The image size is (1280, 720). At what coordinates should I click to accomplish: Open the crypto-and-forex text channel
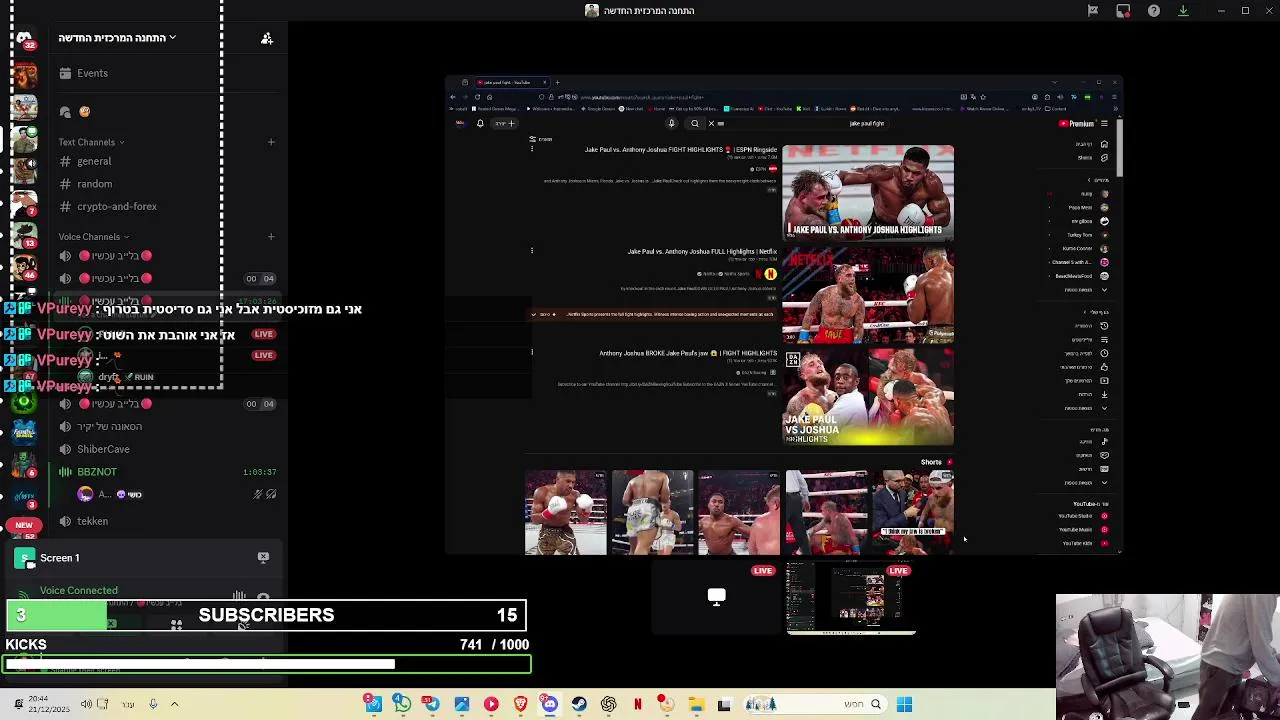point(117,206)
